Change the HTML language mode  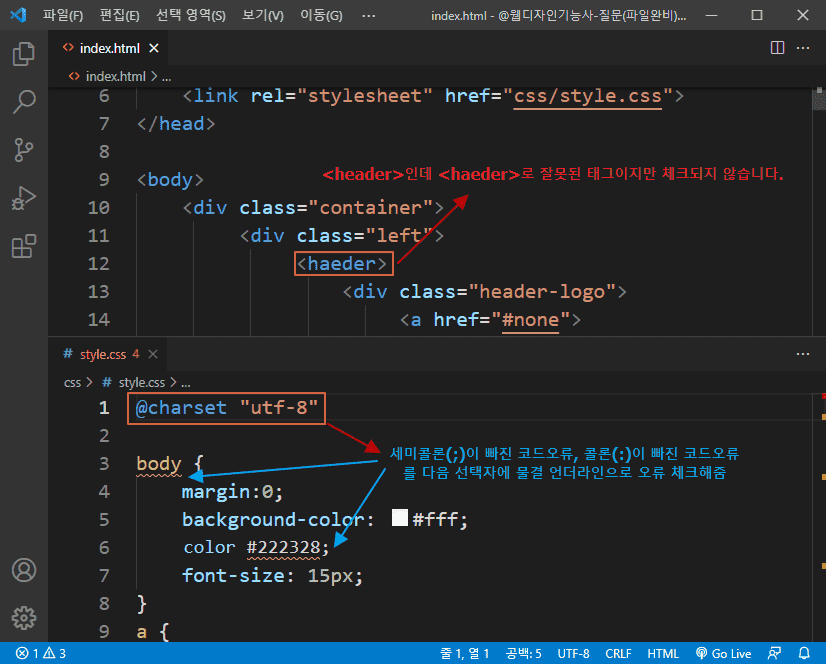(x=663, y=653)
